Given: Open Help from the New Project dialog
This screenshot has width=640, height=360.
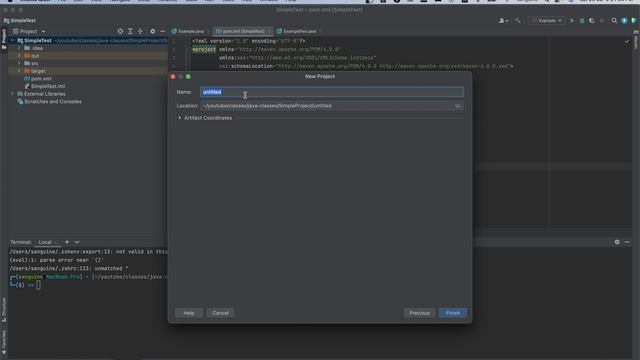Looking at the screenshot, I should pyautogui.click(x=189, y=313).
